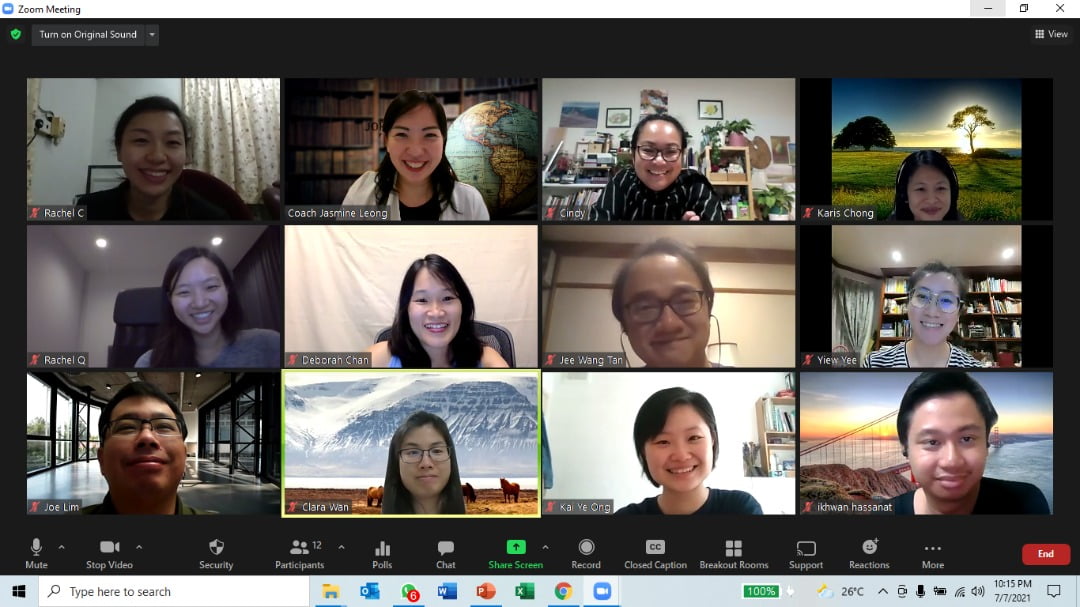This screenshot has height=607, width=1080.
Task: Select Coach Jasmine Leong's video tile
Action: pos(411,149)
